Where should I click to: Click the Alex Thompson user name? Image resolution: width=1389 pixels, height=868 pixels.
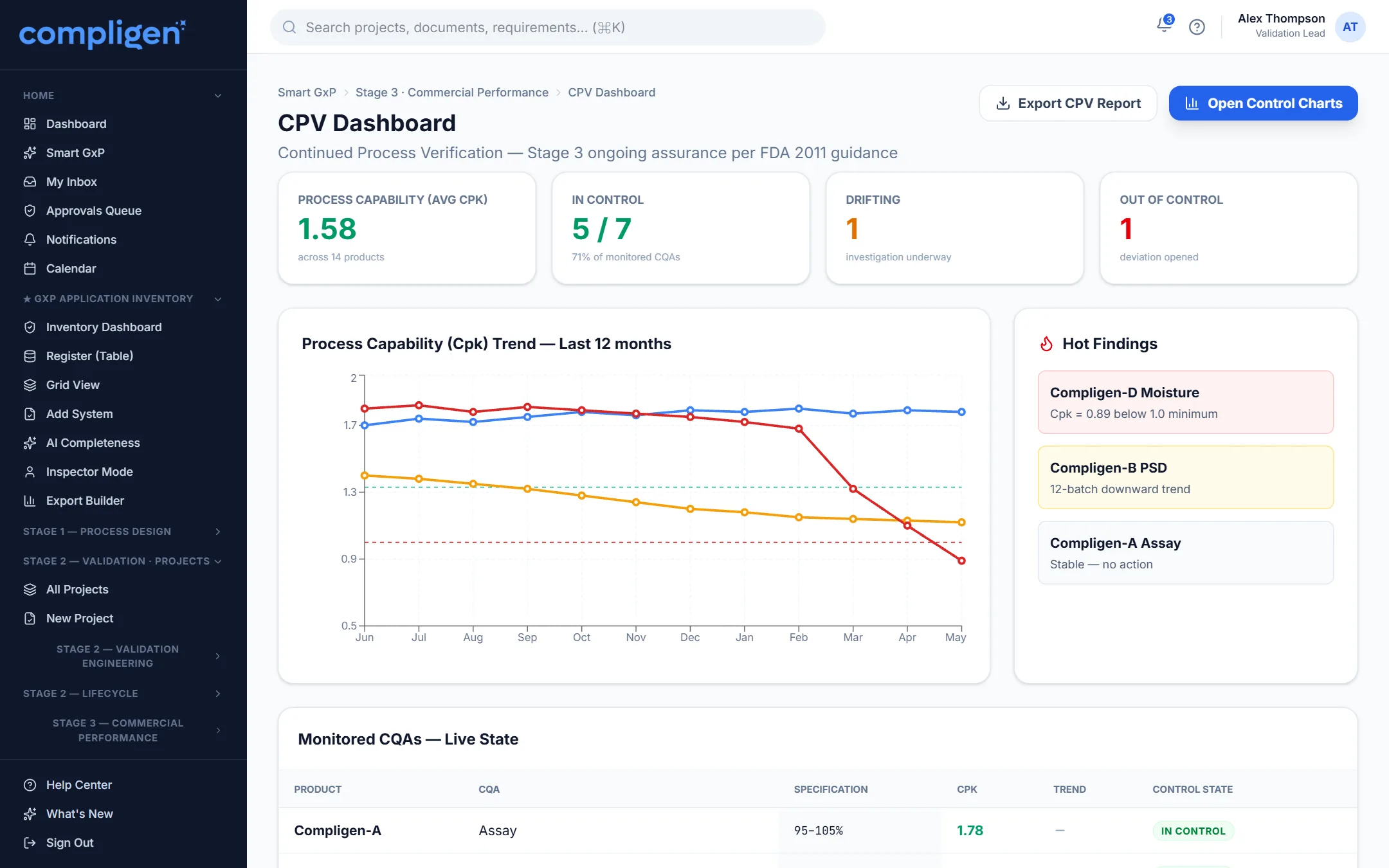click(1281, 19)
